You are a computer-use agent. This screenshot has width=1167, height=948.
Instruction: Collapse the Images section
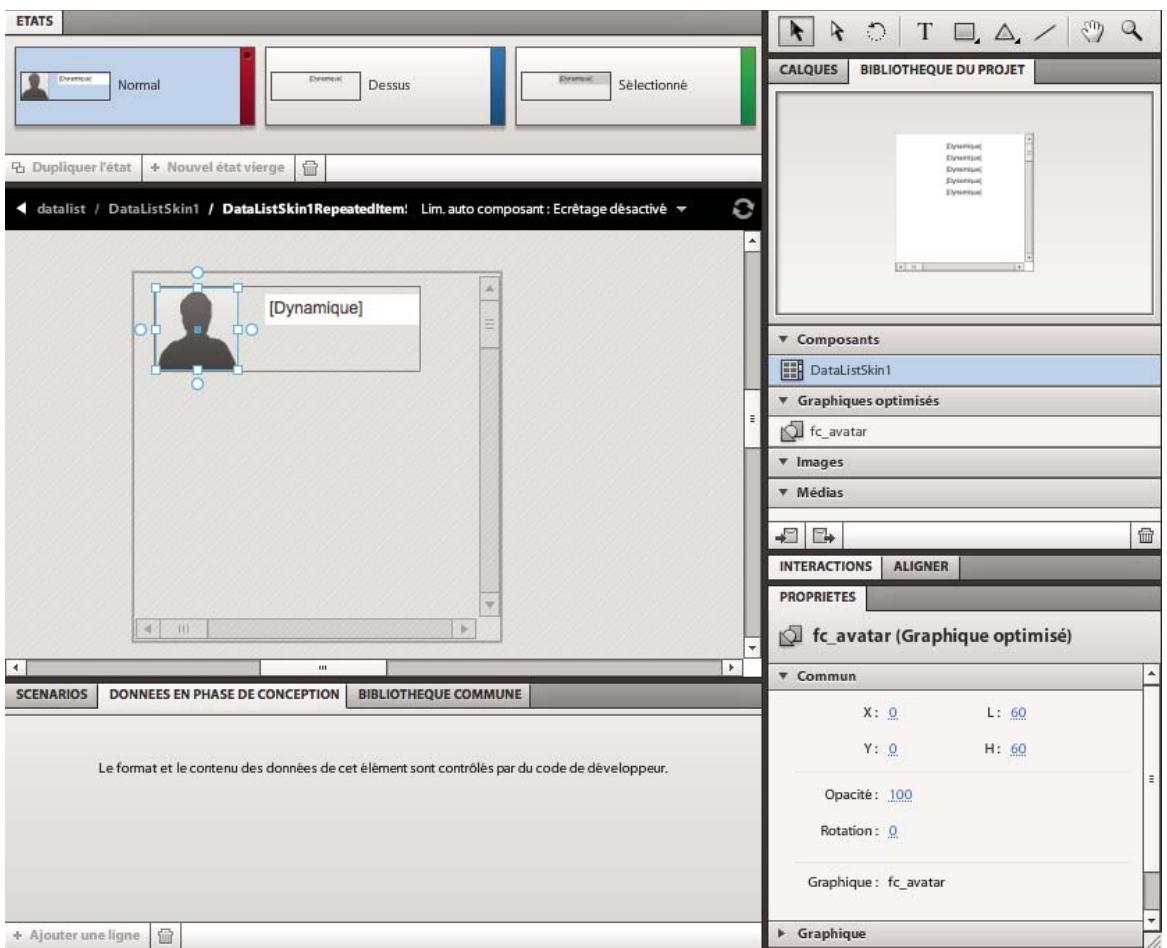(x=783, y=461)
